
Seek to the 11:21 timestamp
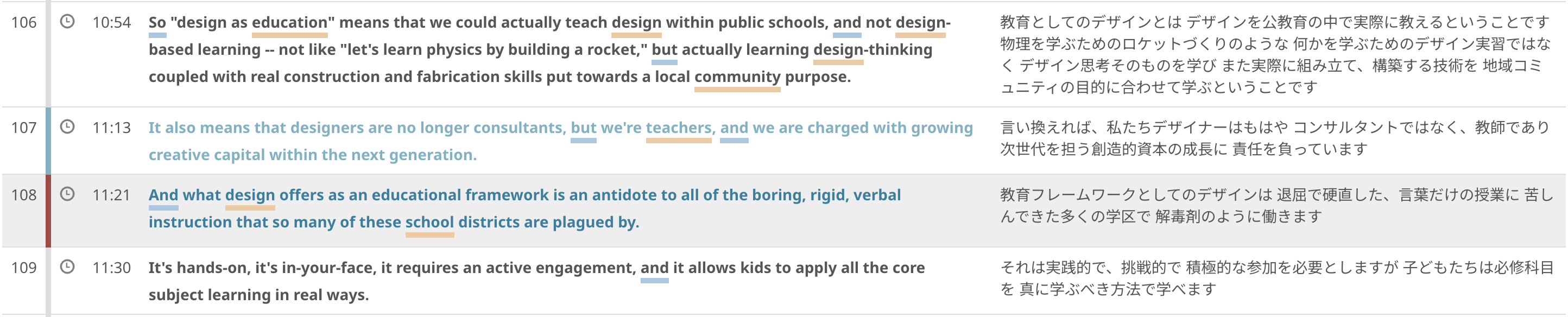tap(111, 195)
